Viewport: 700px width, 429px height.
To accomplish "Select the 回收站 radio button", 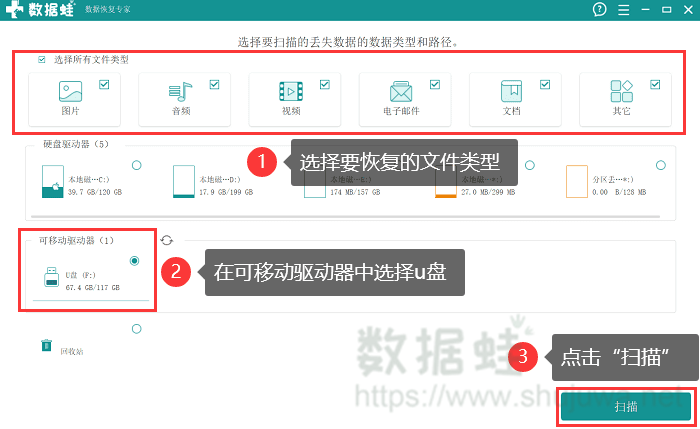I will pyautogui.click(x=137, y=329).
